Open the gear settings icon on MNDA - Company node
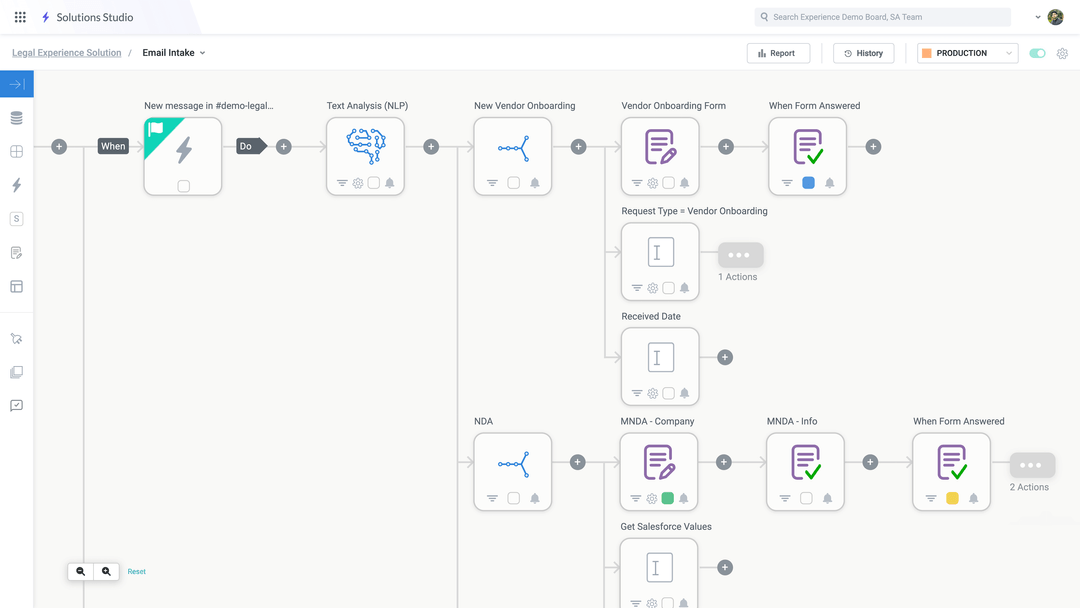This screenshot has height=608, width=1080. tap(651, 498)
